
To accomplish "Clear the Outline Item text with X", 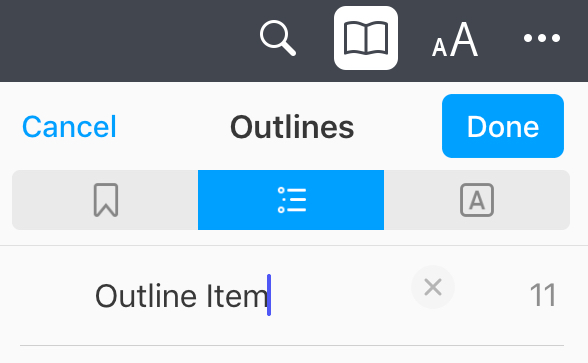I will click(433, 287).
